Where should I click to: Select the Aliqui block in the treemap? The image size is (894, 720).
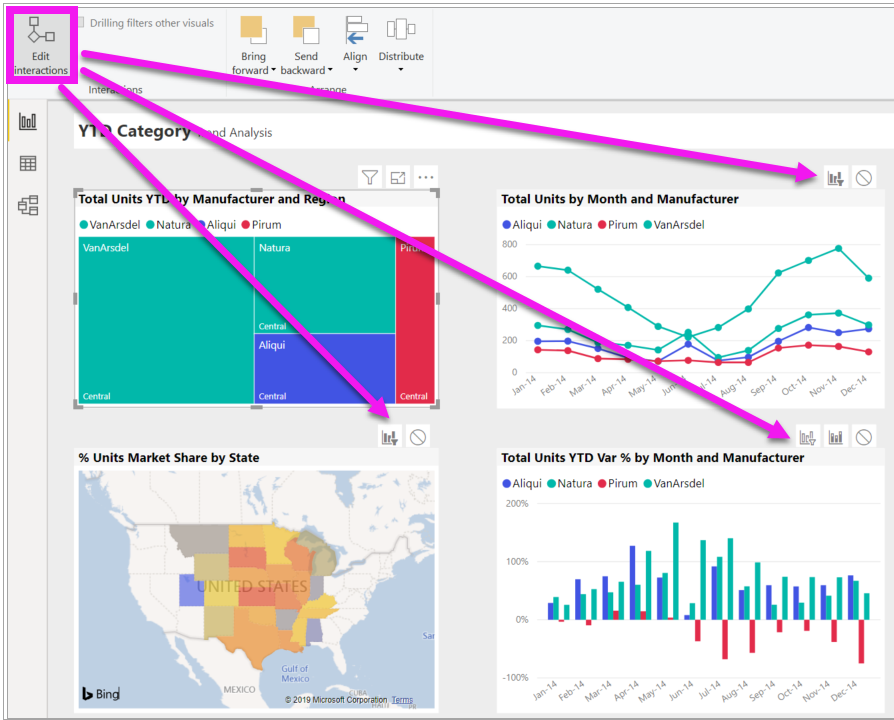325,369
